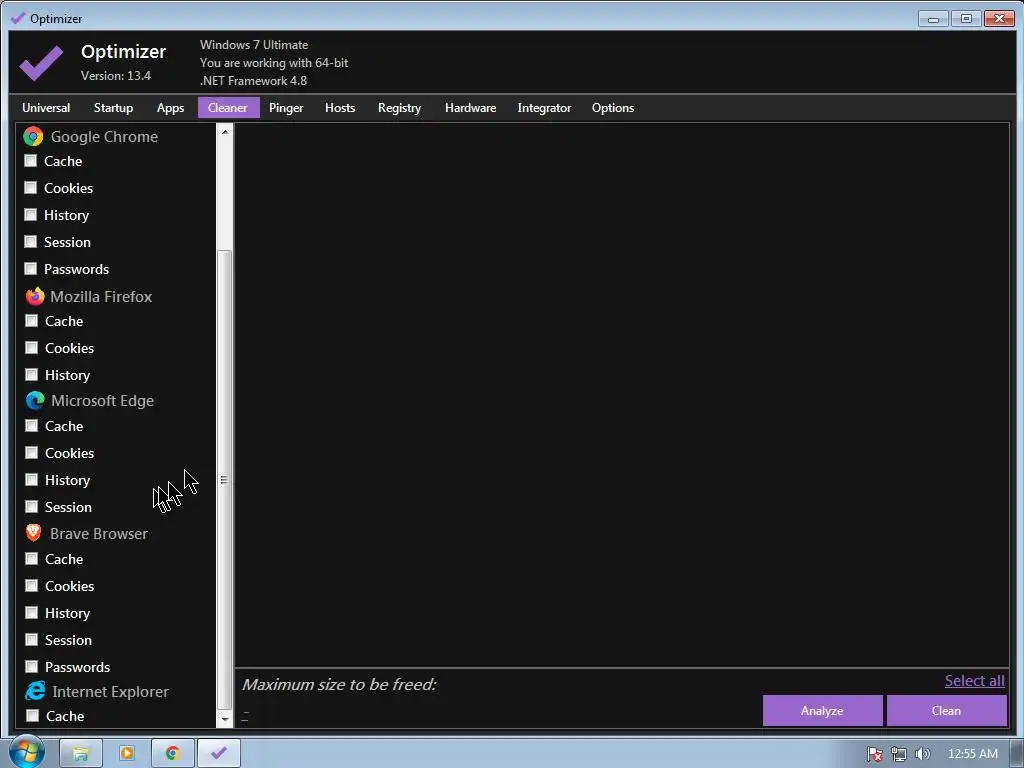The width and height of the screenshot is (1024, 768).
Task: Open the Pinger tab
Action: pyautogui.click(x=286, y=108)
